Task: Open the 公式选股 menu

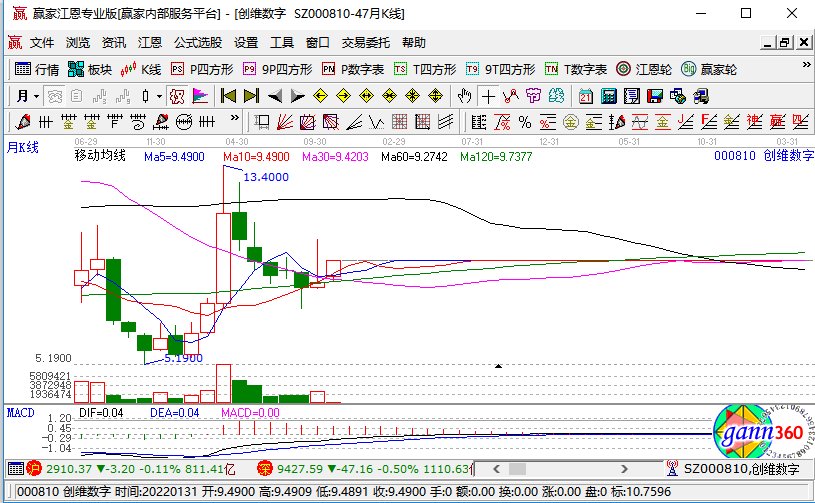Action: pos(198,43)
